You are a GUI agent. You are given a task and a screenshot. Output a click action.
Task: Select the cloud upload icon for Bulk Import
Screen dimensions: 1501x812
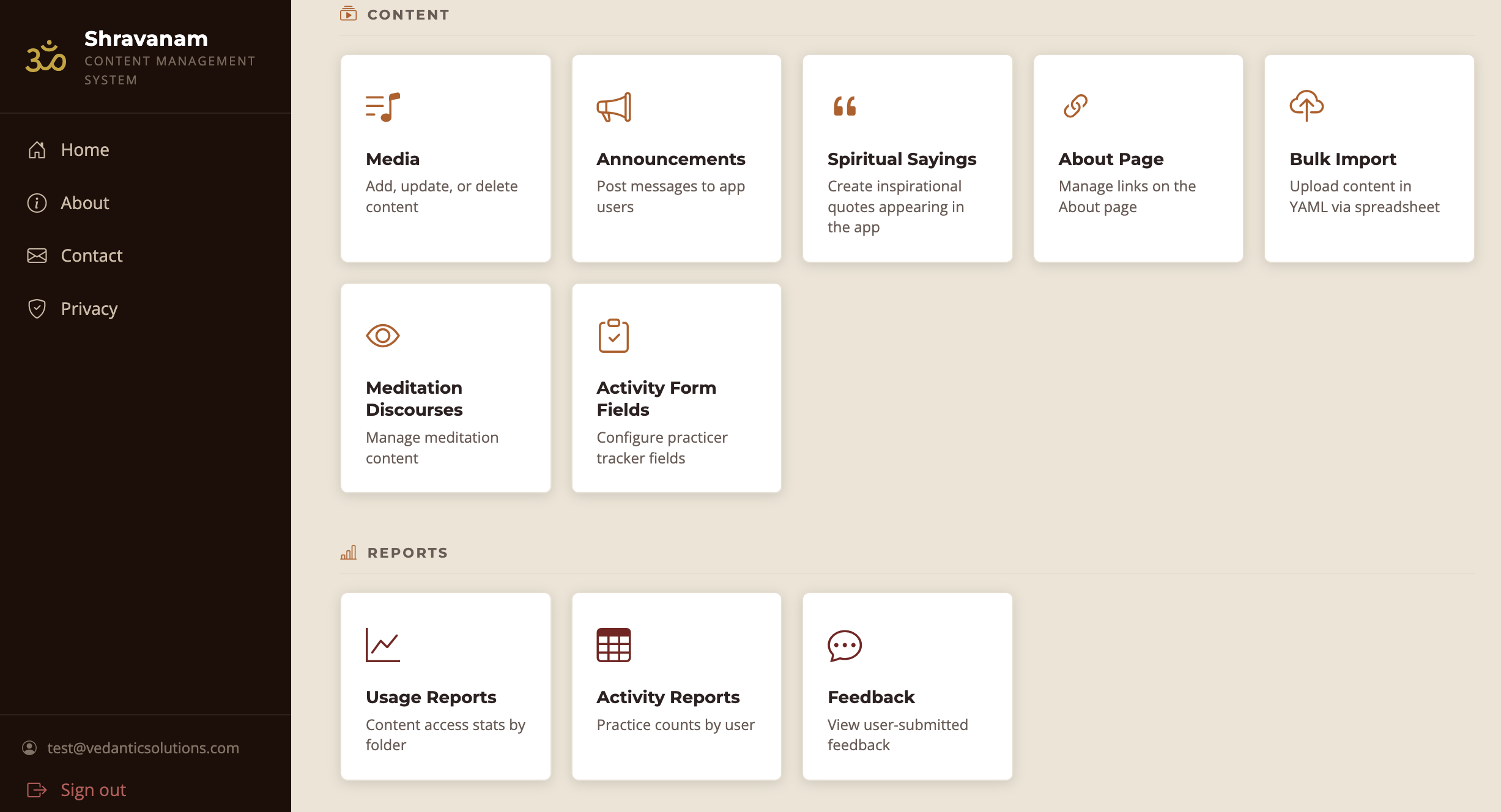tap(1306, 106)
